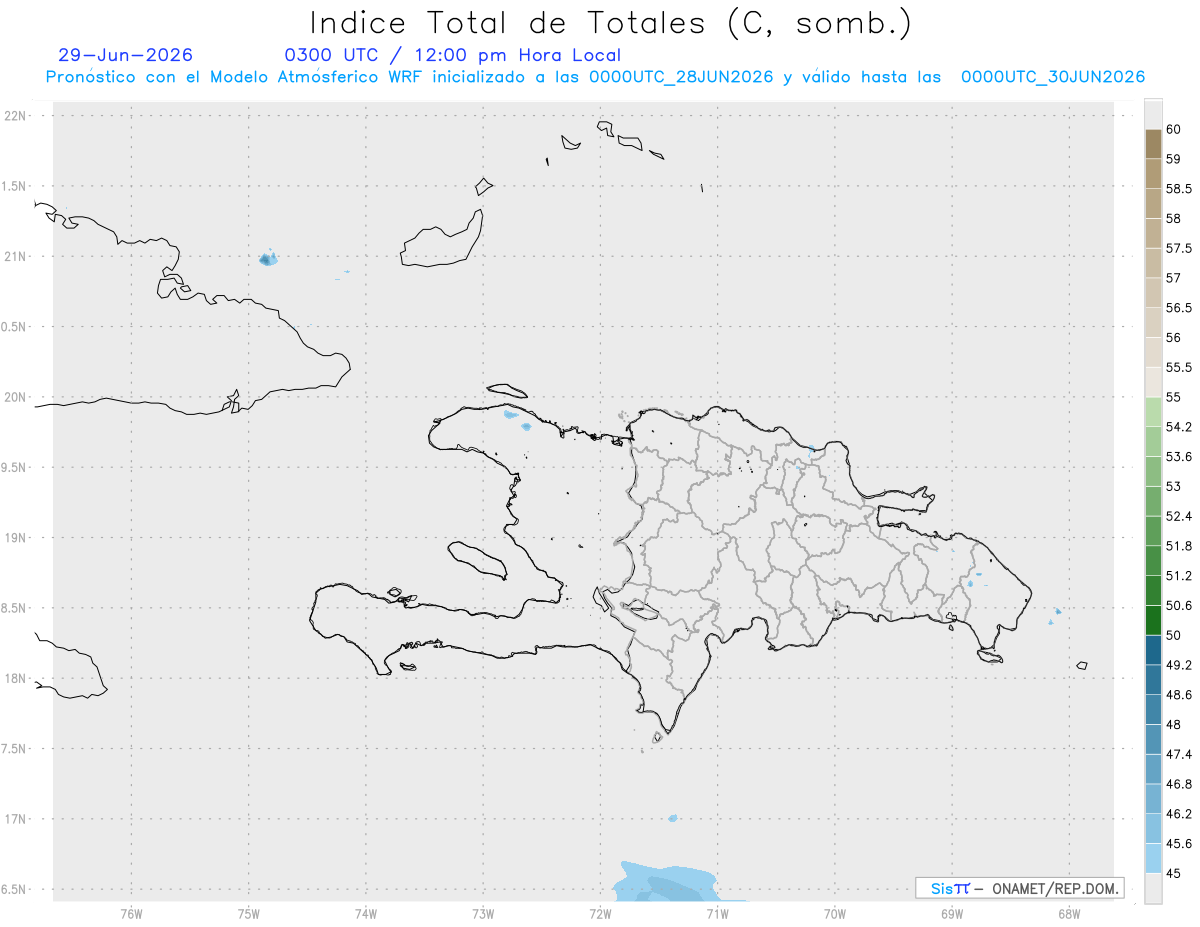Click the "74W" longitude label
This screenshot has height=927, width=1200.
pyautogui.click(x=365, y=915)
